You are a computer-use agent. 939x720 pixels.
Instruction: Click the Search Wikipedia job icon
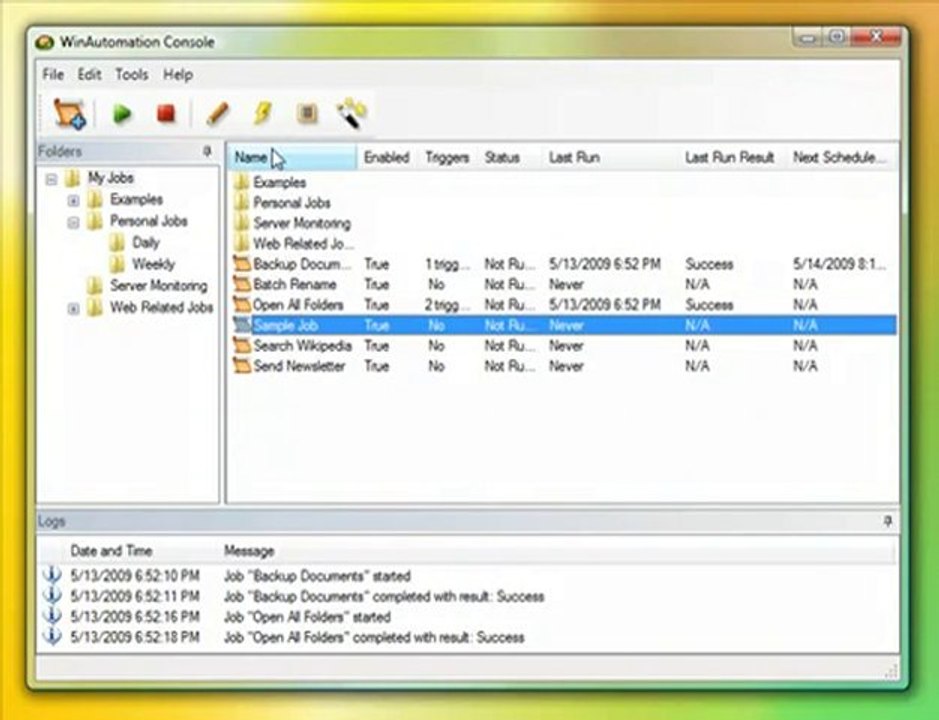242,346
